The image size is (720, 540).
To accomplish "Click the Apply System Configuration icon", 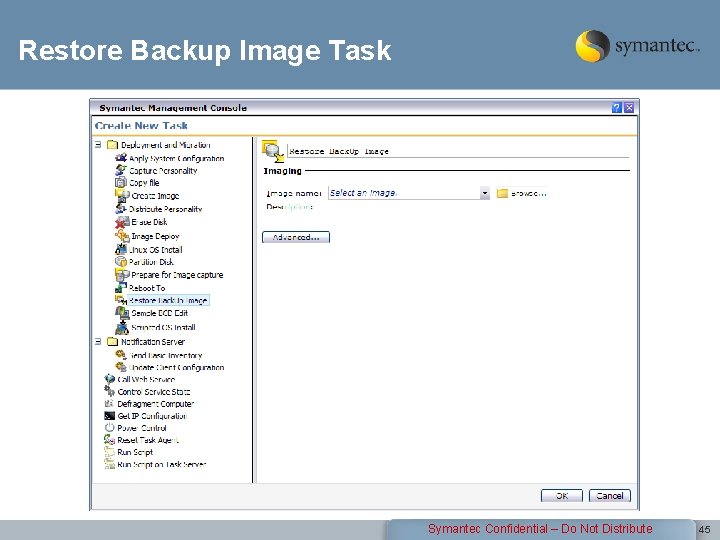I will pyautogui.click(x=121, y=158).
